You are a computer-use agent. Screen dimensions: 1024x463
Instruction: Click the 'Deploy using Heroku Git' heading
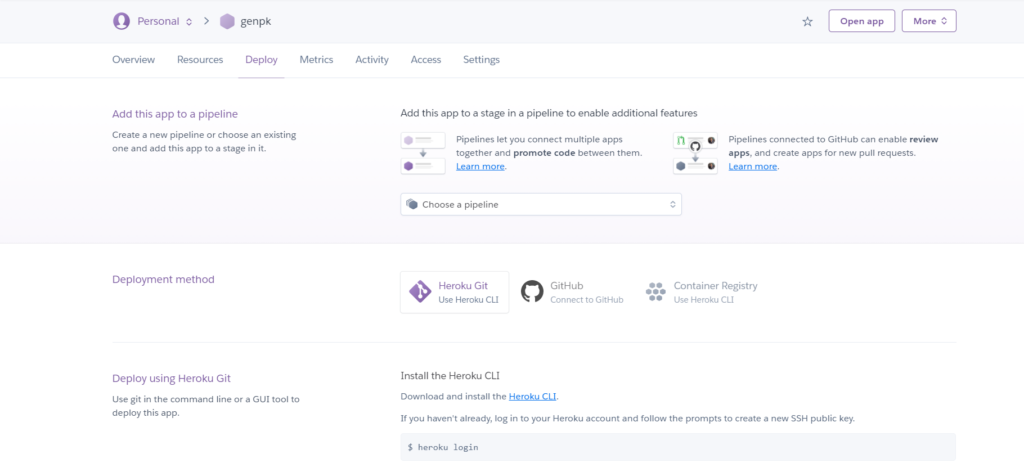[171, 378]
